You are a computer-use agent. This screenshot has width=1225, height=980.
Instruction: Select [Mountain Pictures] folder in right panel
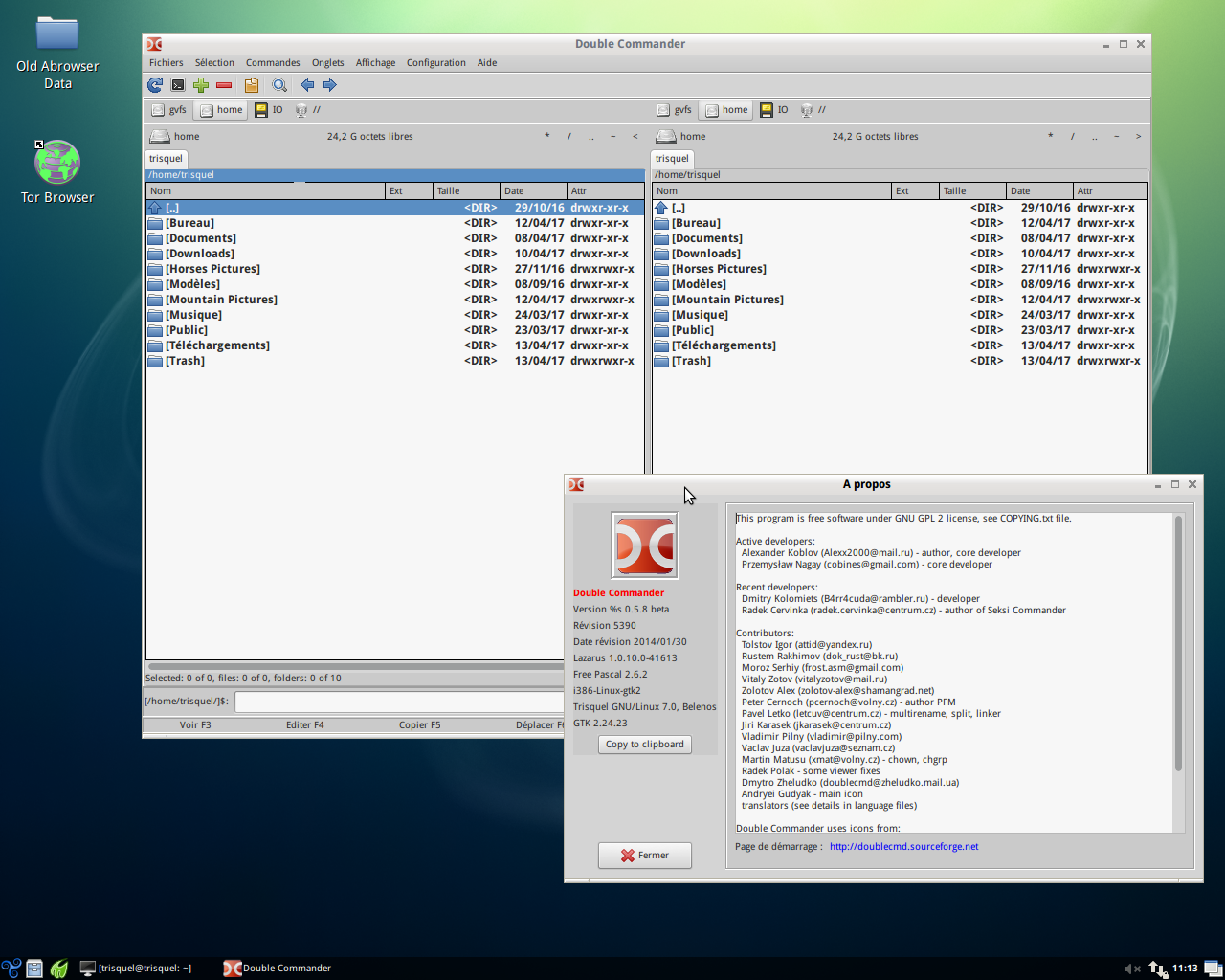click(x=900, y=300)
